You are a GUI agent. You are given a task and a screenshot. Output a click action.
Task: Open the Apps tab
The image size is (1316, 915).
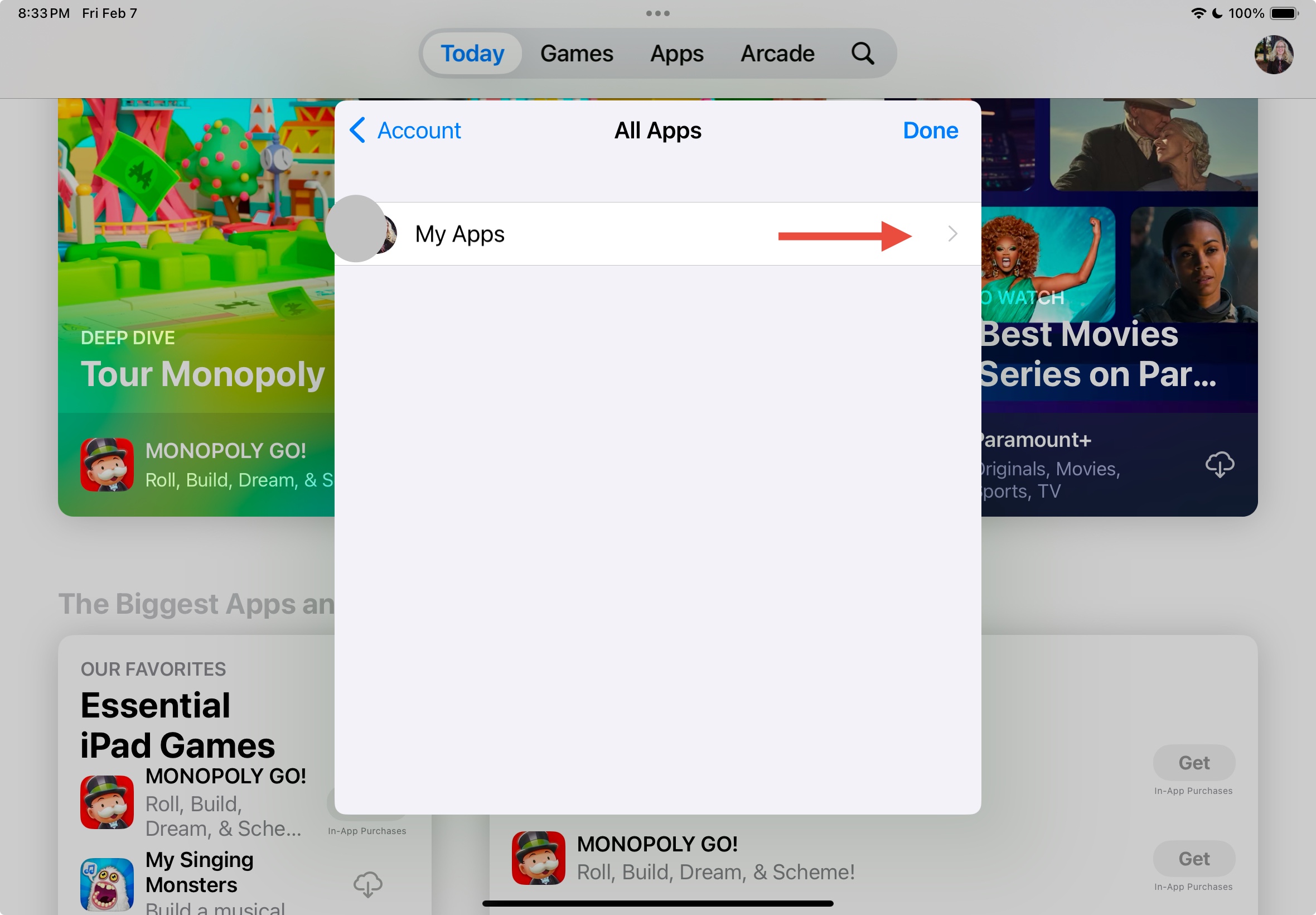[x=676, y=53]
